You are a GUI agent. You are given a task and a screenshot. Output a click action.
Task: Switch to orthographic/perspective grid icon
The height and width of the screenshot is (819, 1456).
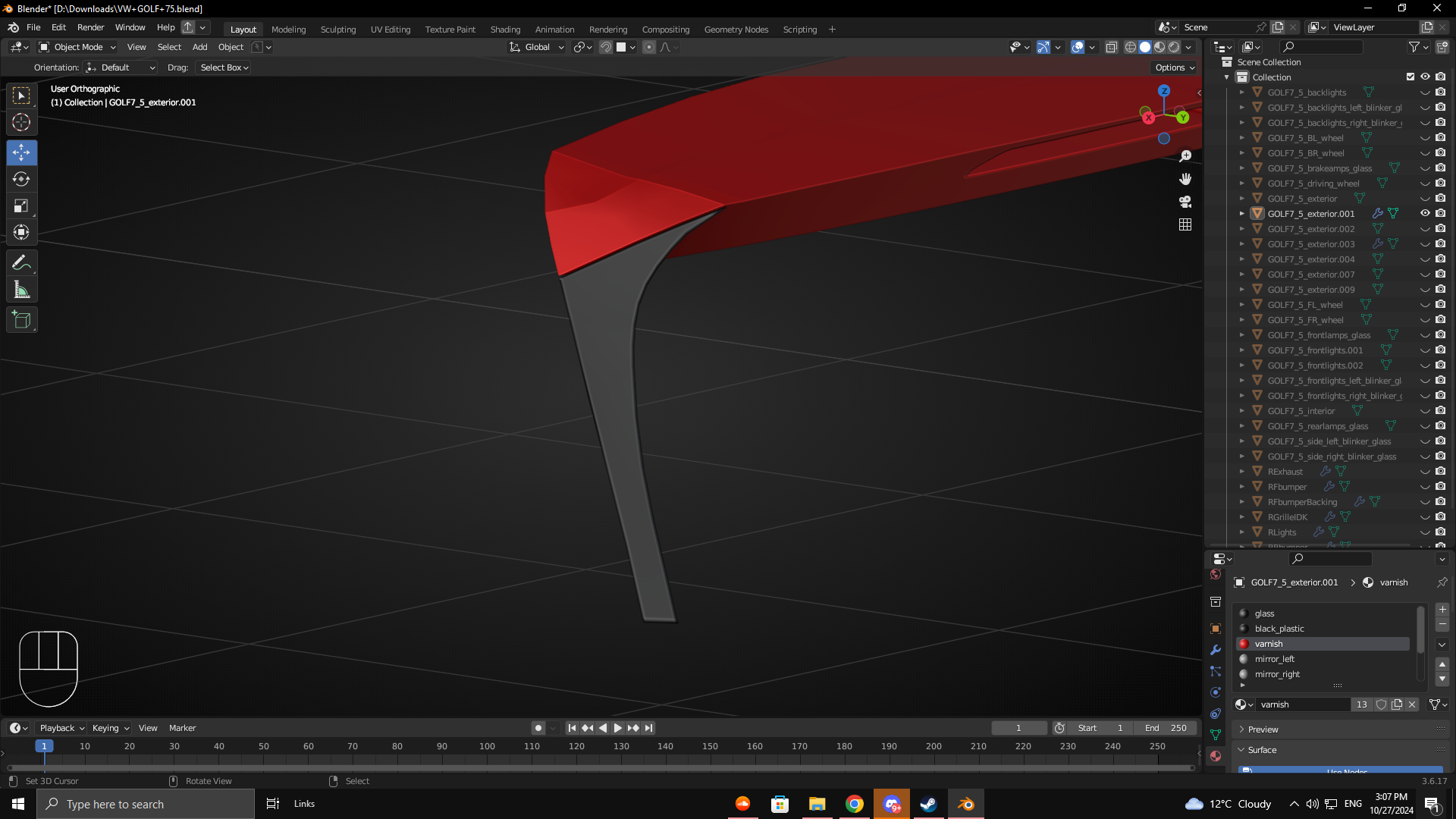click(1185, 224)
